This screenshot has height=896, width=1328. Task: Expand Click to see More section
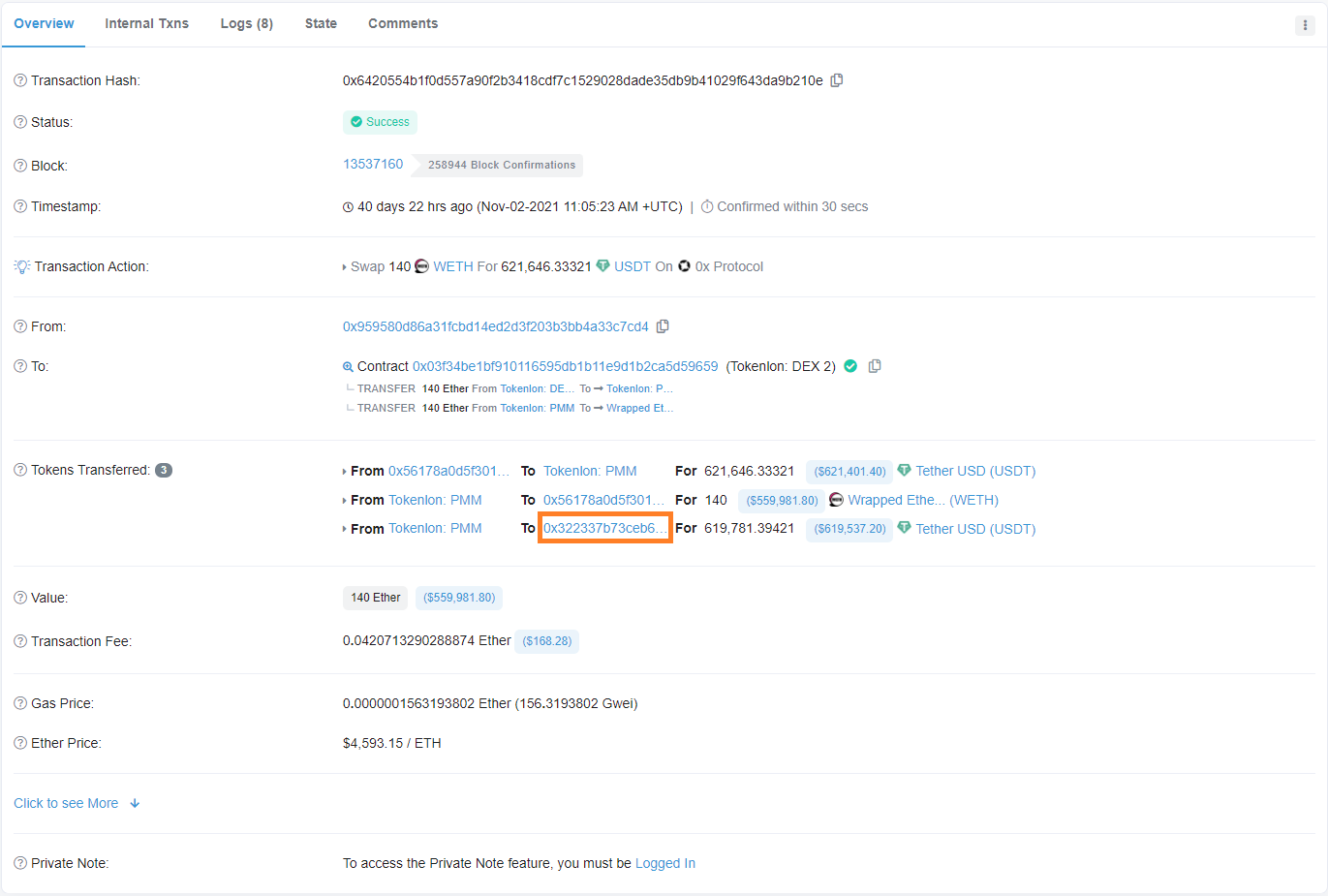point(77,803)
